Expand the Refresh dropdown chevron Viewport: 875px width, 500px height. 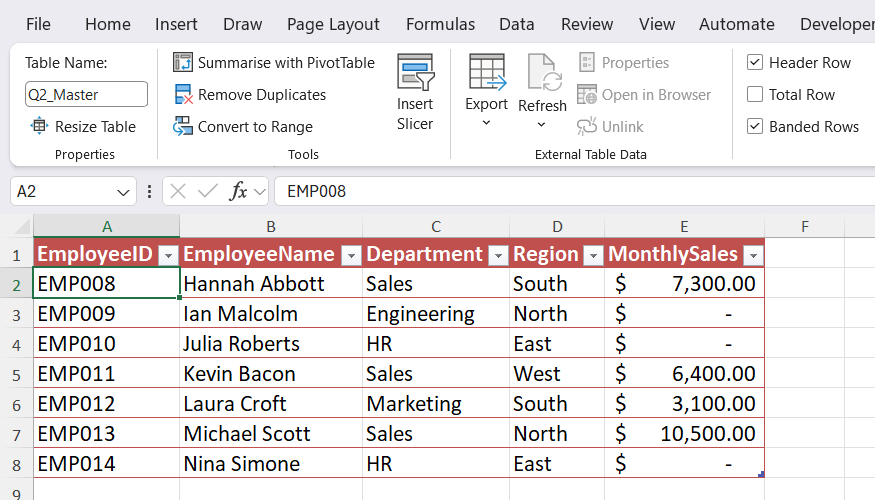pos(541,124)
